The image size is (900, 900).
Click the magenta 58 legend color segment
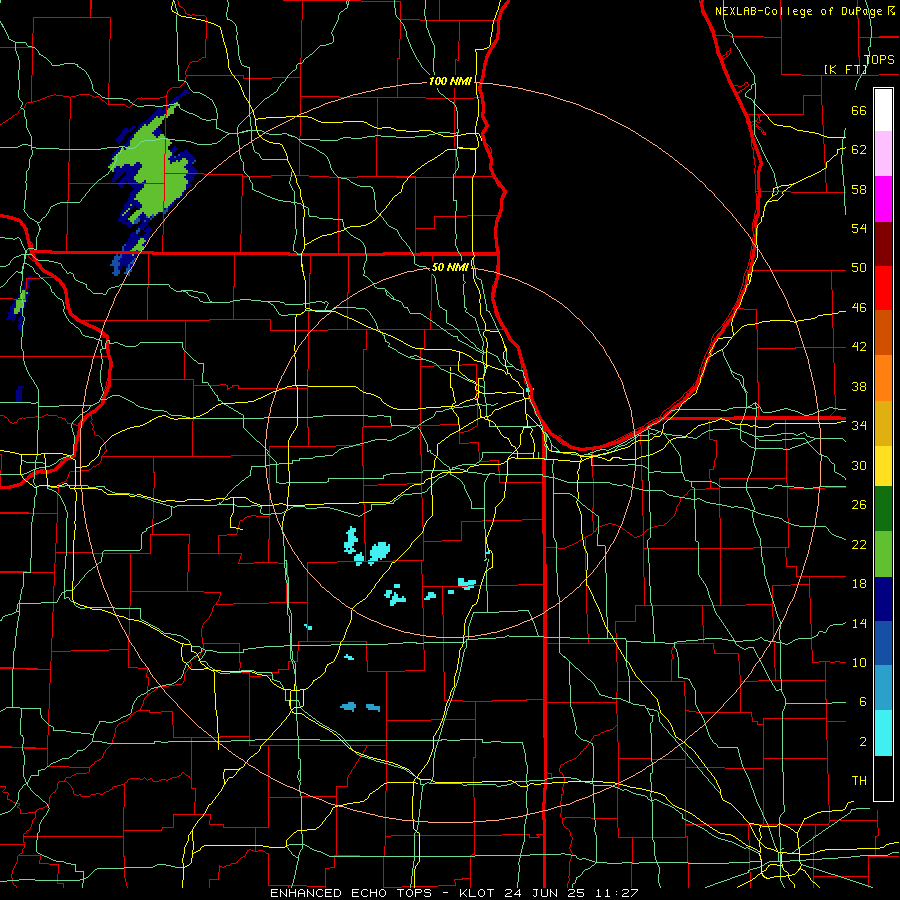tap(883, 199)
